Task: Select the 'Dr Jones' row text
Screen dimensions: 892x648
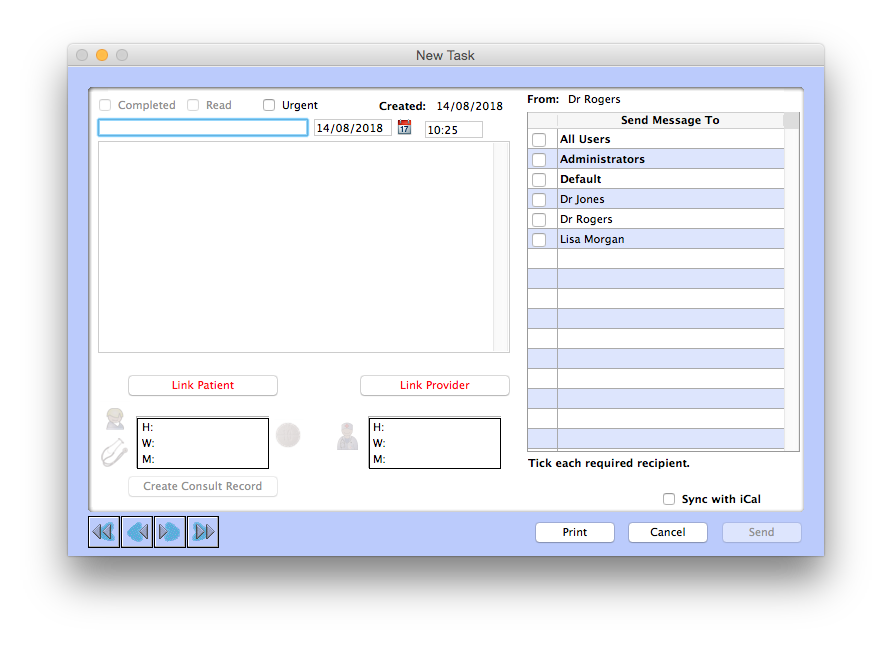Action: click(x=582, y=200)
